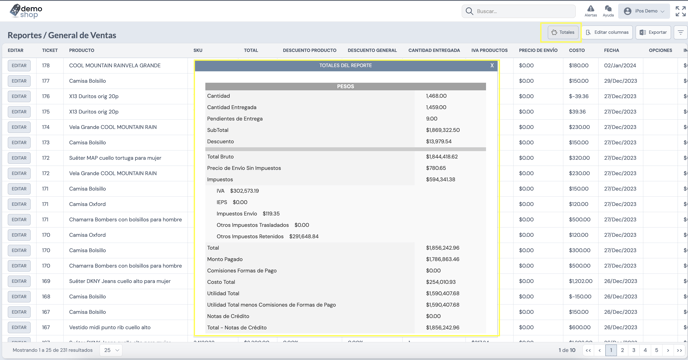This screenshot has height=360, width=688.
Task: Click EDITAR for ticket 176
Action: click(19, 96)
